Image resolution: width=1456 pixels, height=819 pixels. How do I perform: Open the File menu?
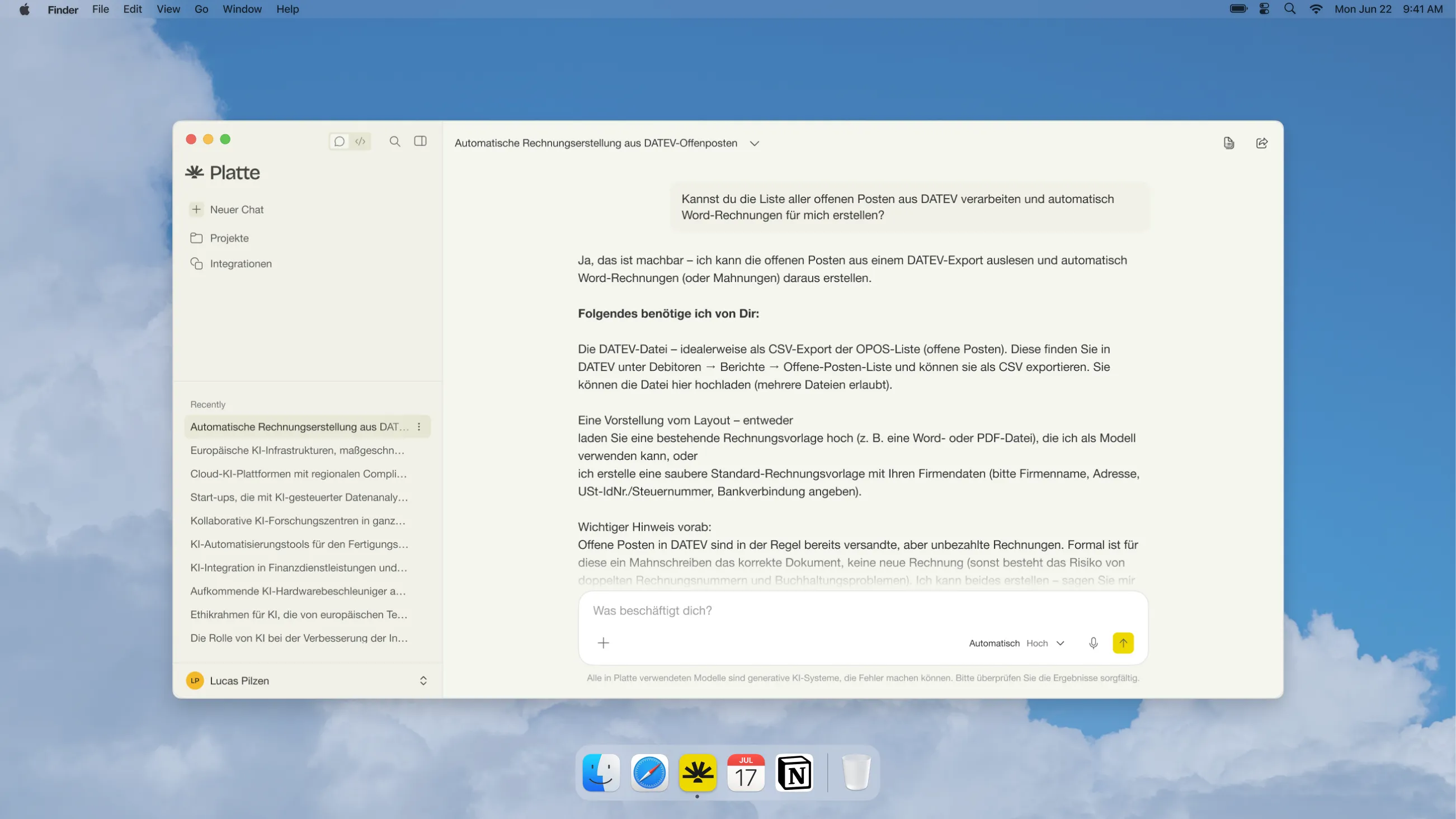pos(100,9)
